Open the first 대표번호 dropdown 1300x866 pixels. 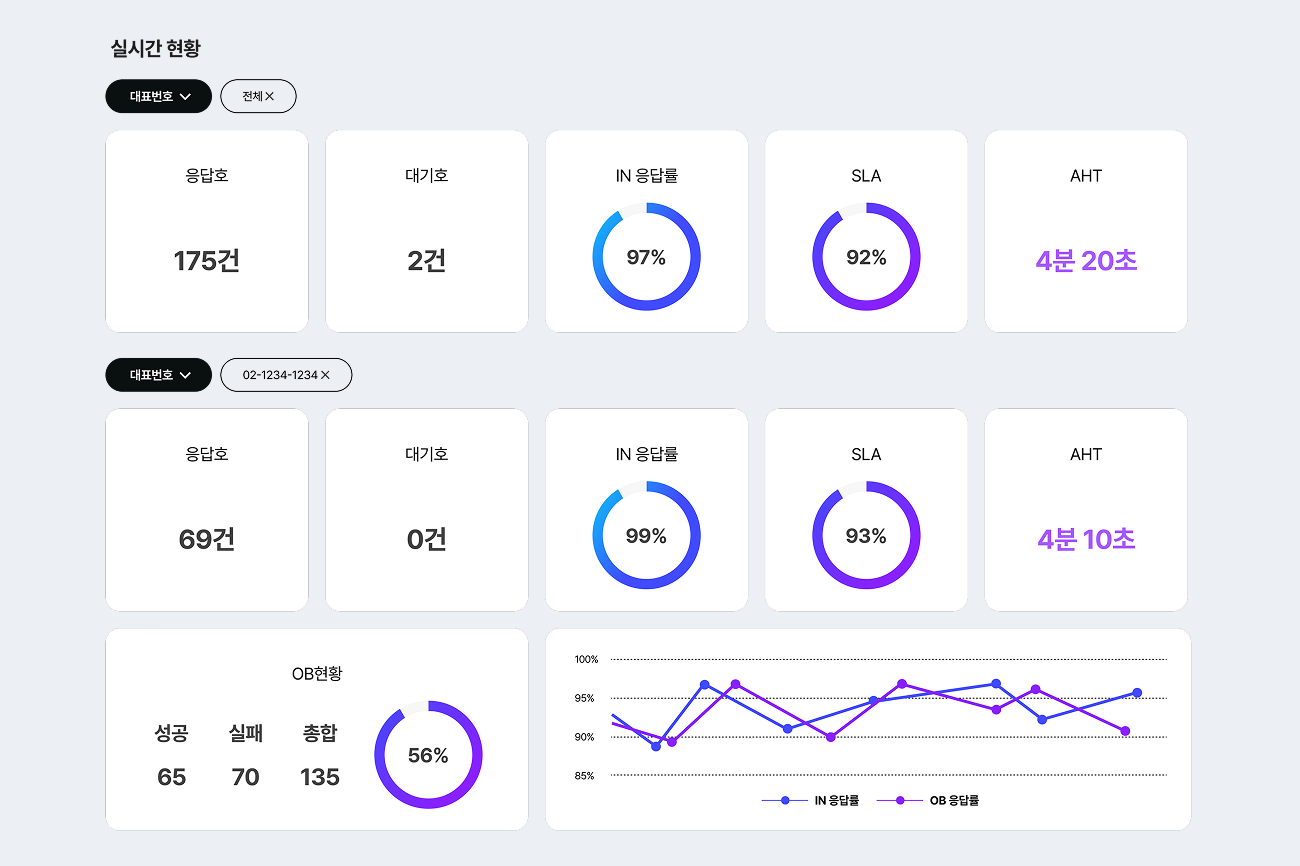tap(158, 96)
